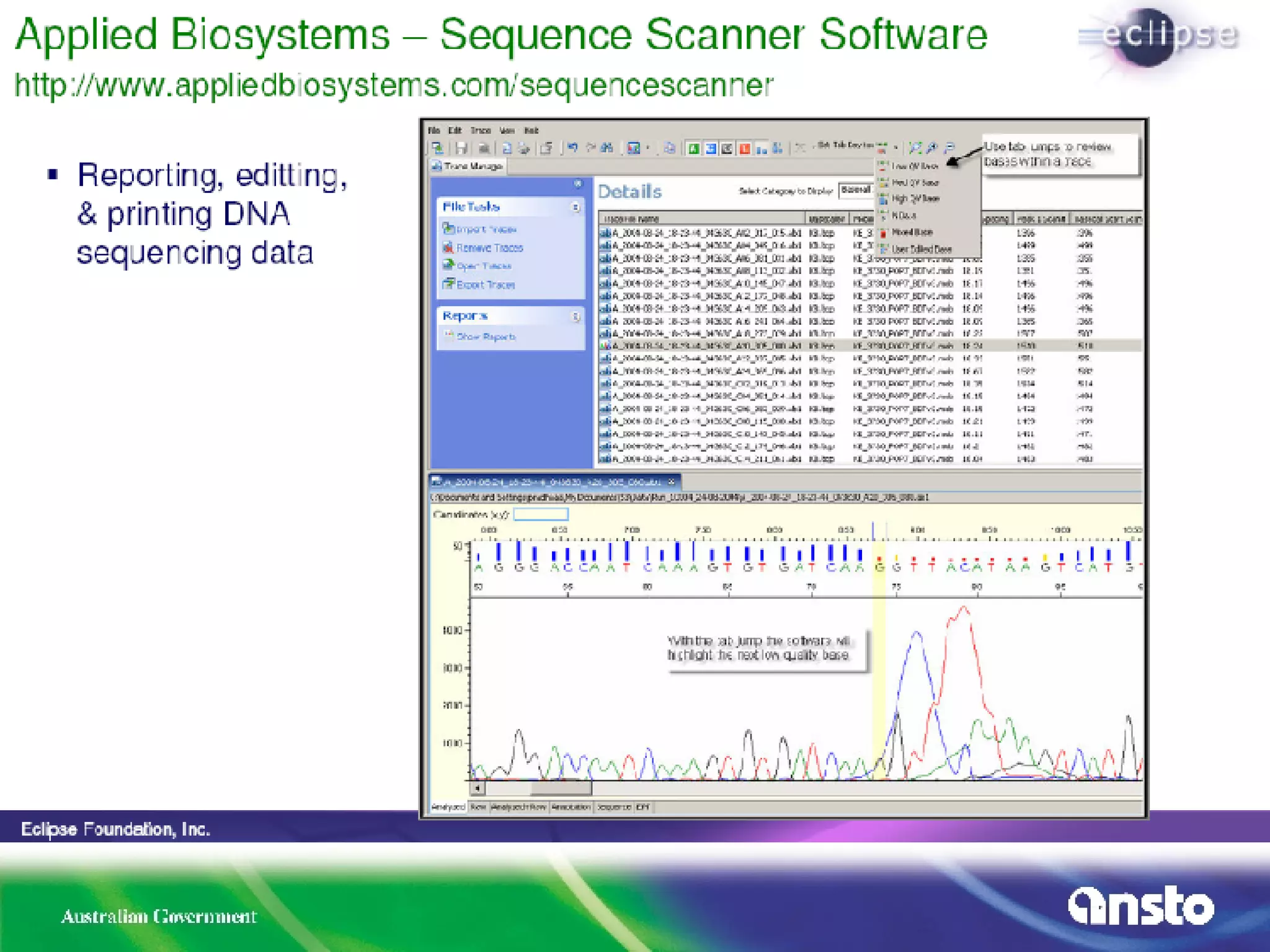Click the zoom in magnifier icon

point(932,148)
